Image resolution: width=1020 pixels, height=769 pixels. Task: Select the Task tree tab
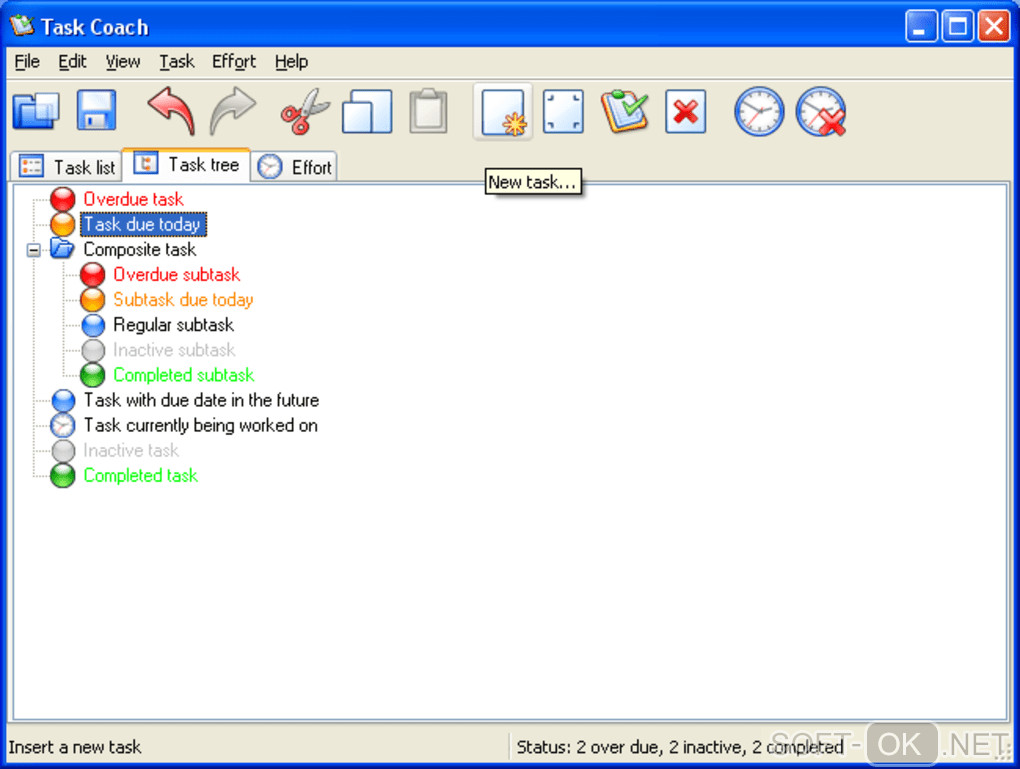pos(187,165)
